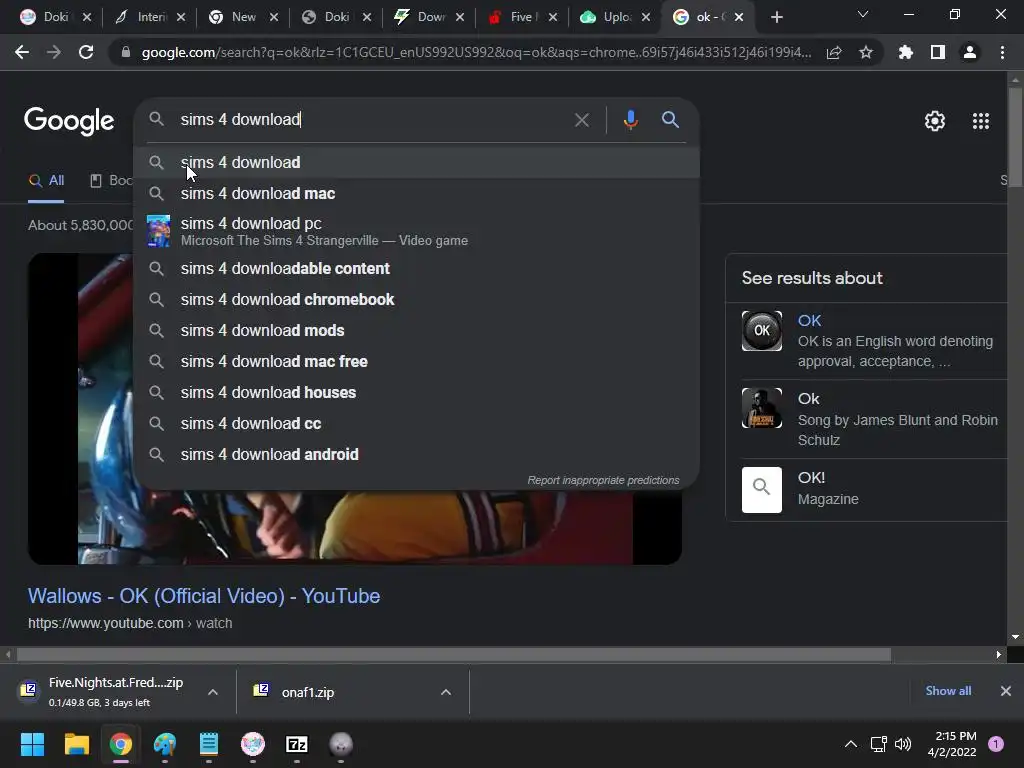Click the horizontal scrollbar
1024x768 pixels.
[453, 654]
